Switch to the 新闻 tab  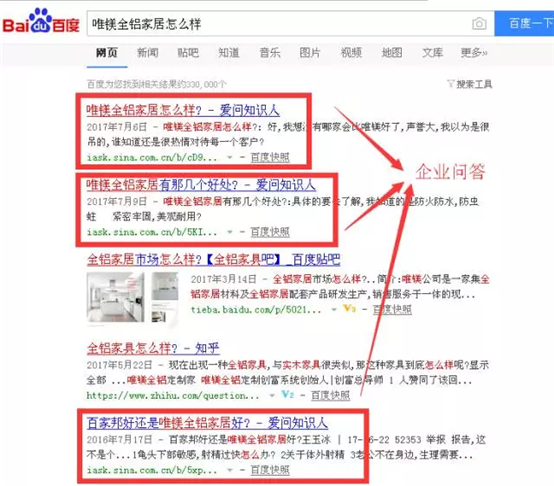(148, 53)
